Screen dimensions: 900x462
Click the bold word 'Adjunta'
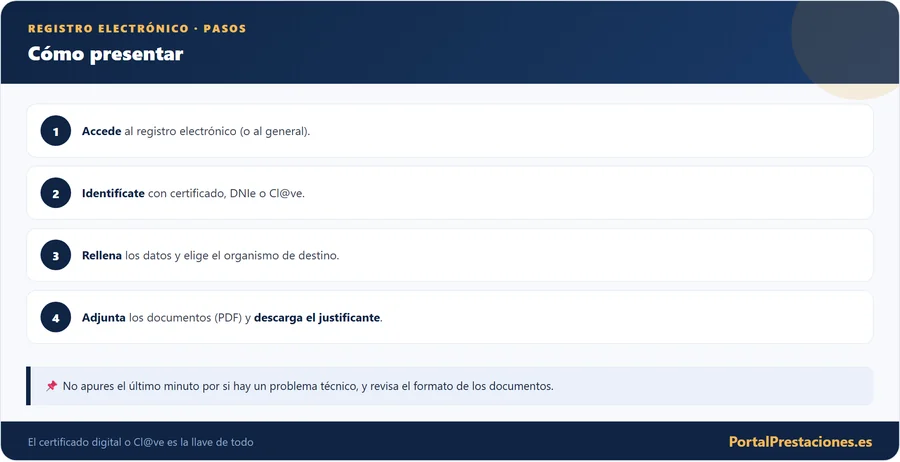pyautogui.click(x=103, y=317)
